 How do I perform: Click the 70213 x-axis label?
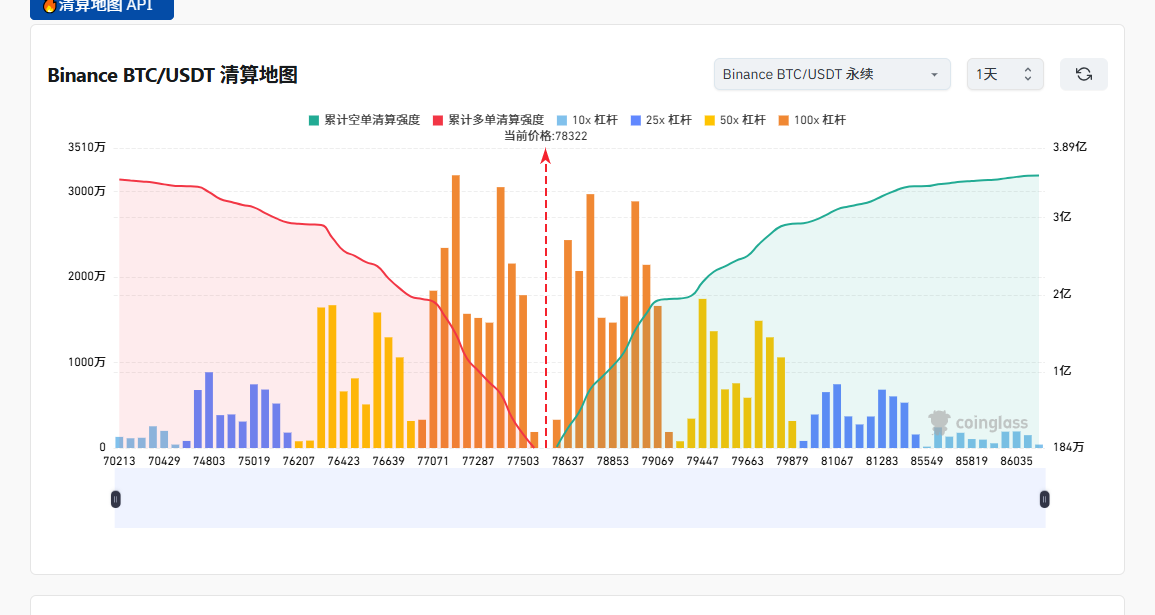point(119,461)
